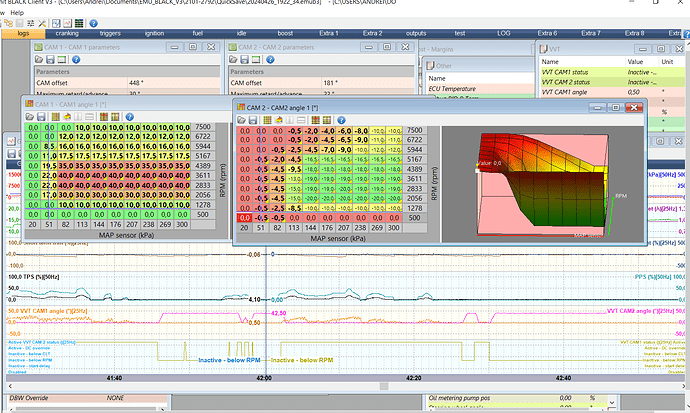The image size is (690, 413).
Task: Save the CAM 1 parameters
Action: tap(52, 60)
